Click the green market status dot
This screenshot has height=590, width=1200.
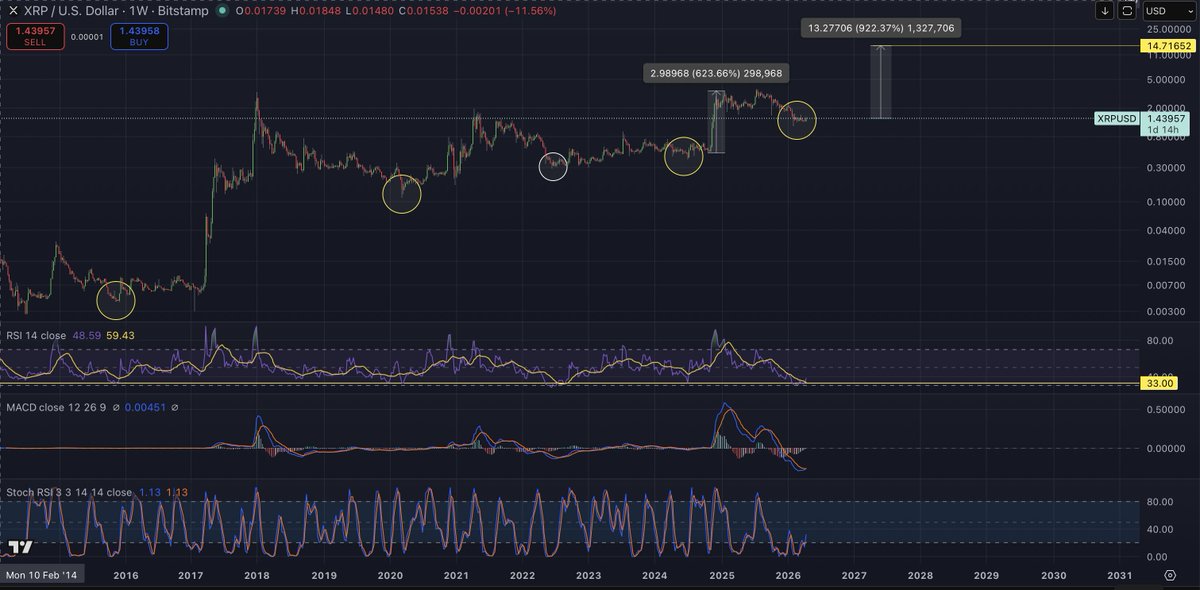pyautogui.click(x=220, y=10)
